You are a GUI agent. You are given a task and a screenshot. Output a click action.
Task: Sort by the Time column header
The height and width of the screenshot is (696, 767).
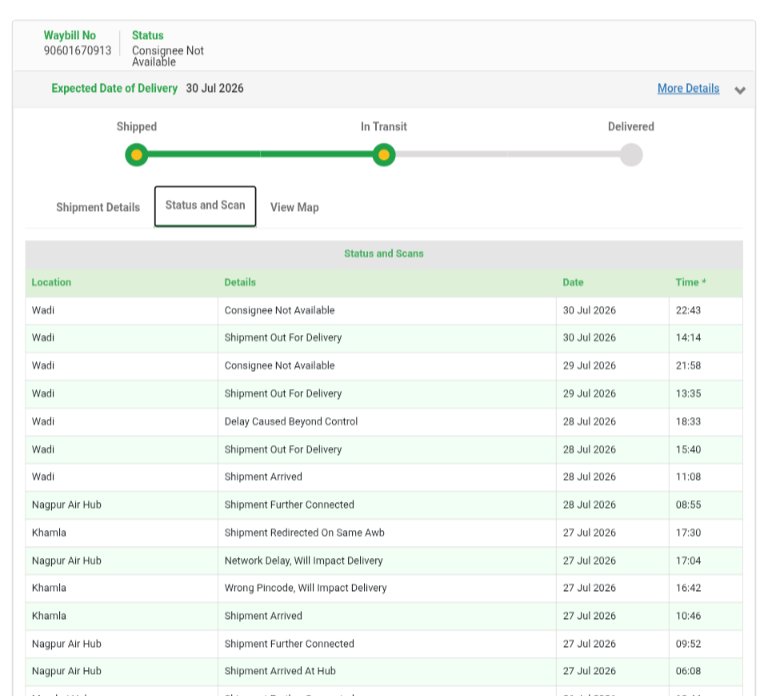pos(690,282)
